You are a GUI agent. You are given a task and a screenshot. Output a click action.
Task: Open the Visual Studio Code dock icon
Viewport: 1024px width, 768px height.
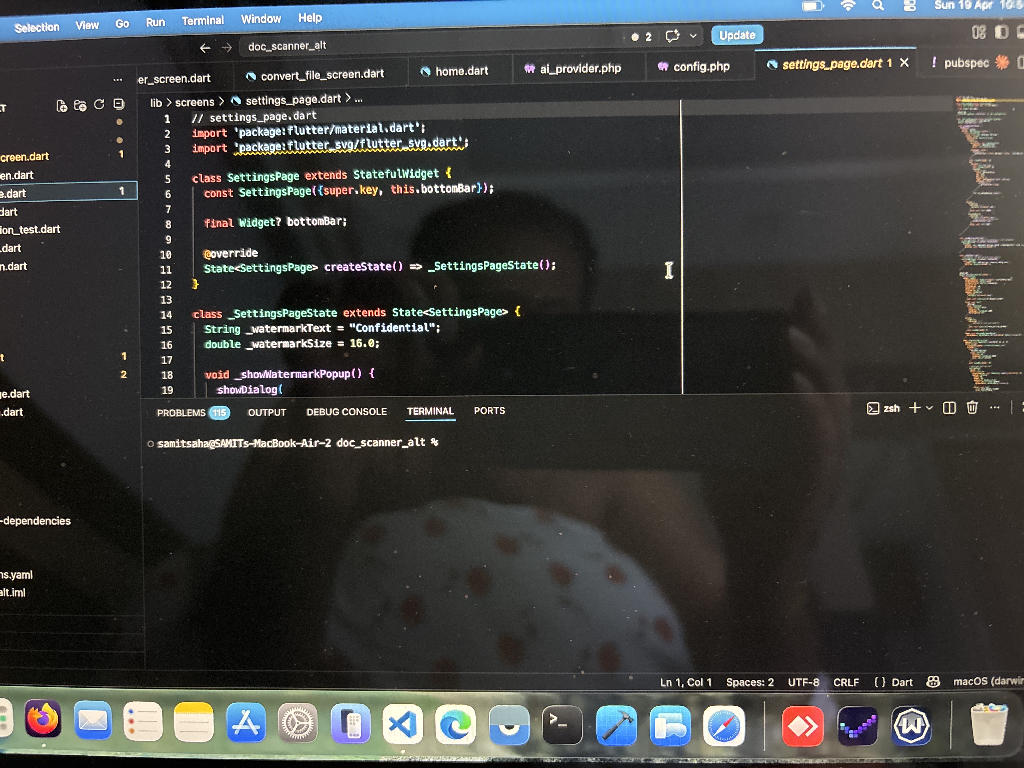402,724
